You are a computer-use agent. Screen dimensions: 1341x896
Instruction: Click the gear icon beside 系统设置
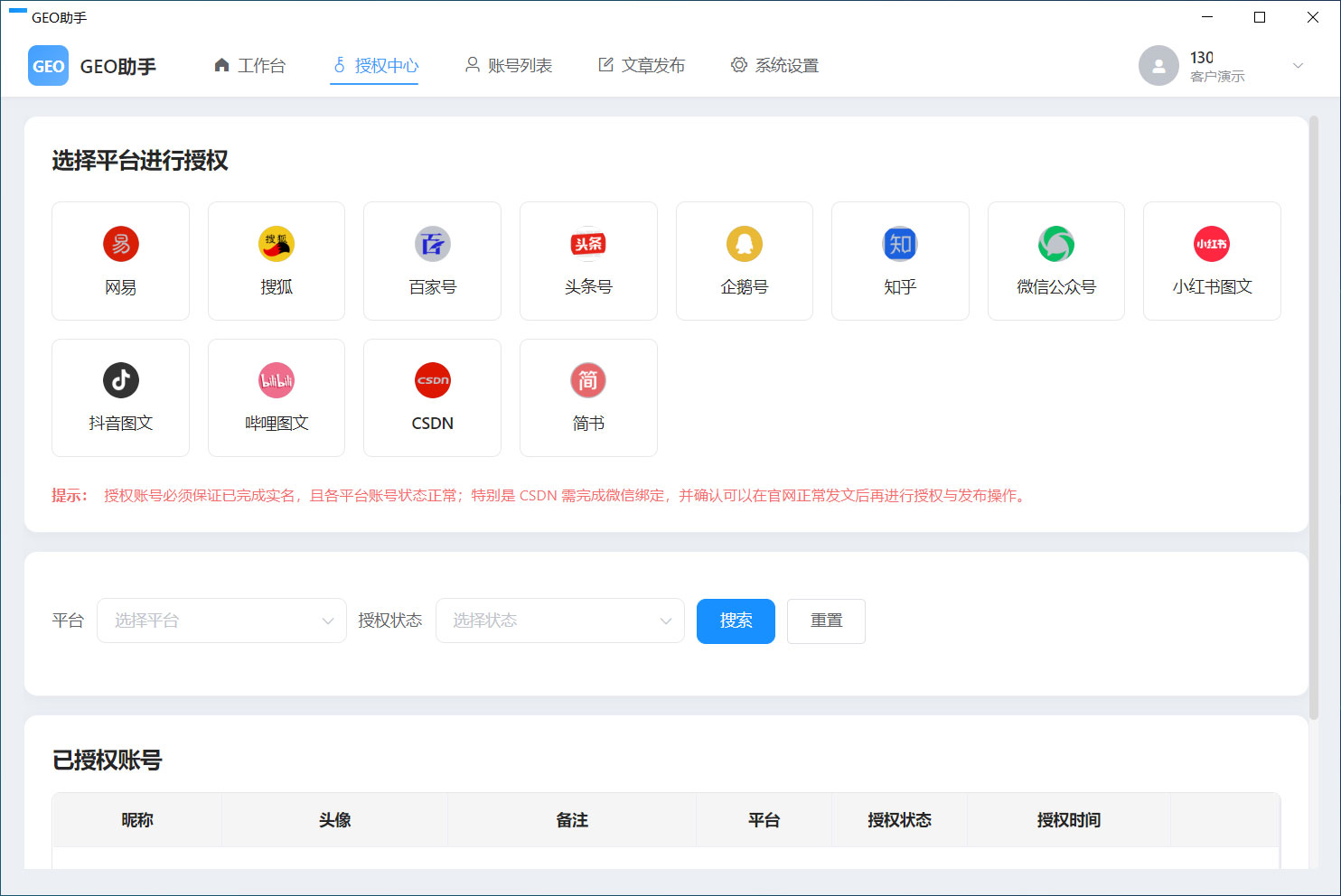pyautogui.click(x=739, y=65)
